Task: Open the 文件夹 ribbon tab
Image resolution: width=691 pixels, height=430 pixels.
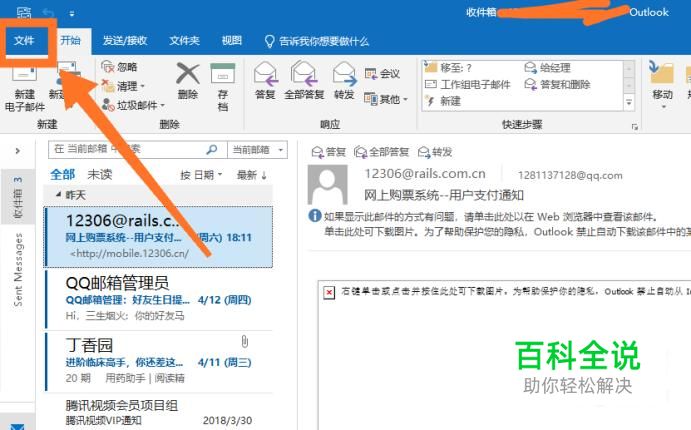Action: 184,41
